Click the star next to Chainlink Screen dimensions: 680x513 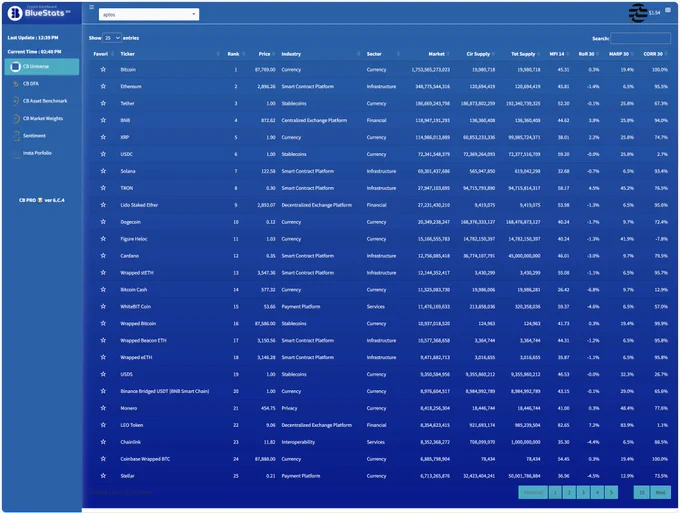pos(103,441)
